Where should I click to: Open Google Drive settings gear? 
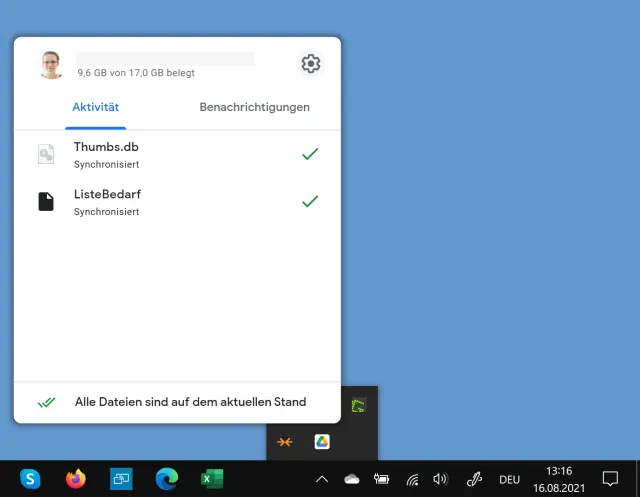tap(311, 64)
